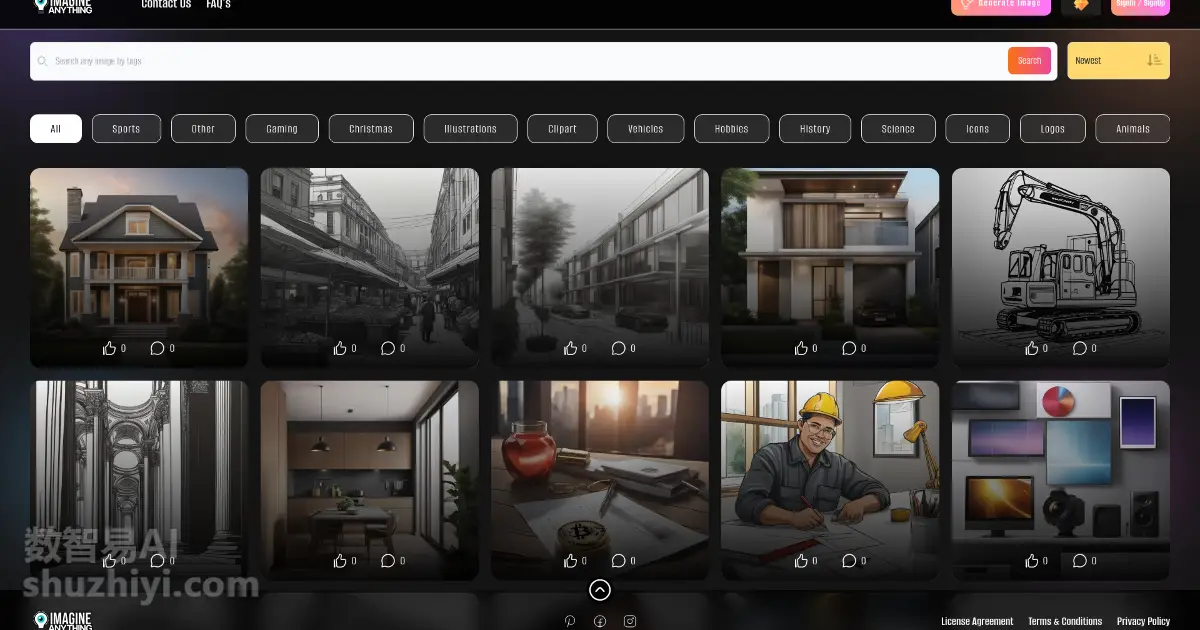Like the two-story dark roof house image
The width and height of the screenshot is (1200, 630).
coord(109,348)
